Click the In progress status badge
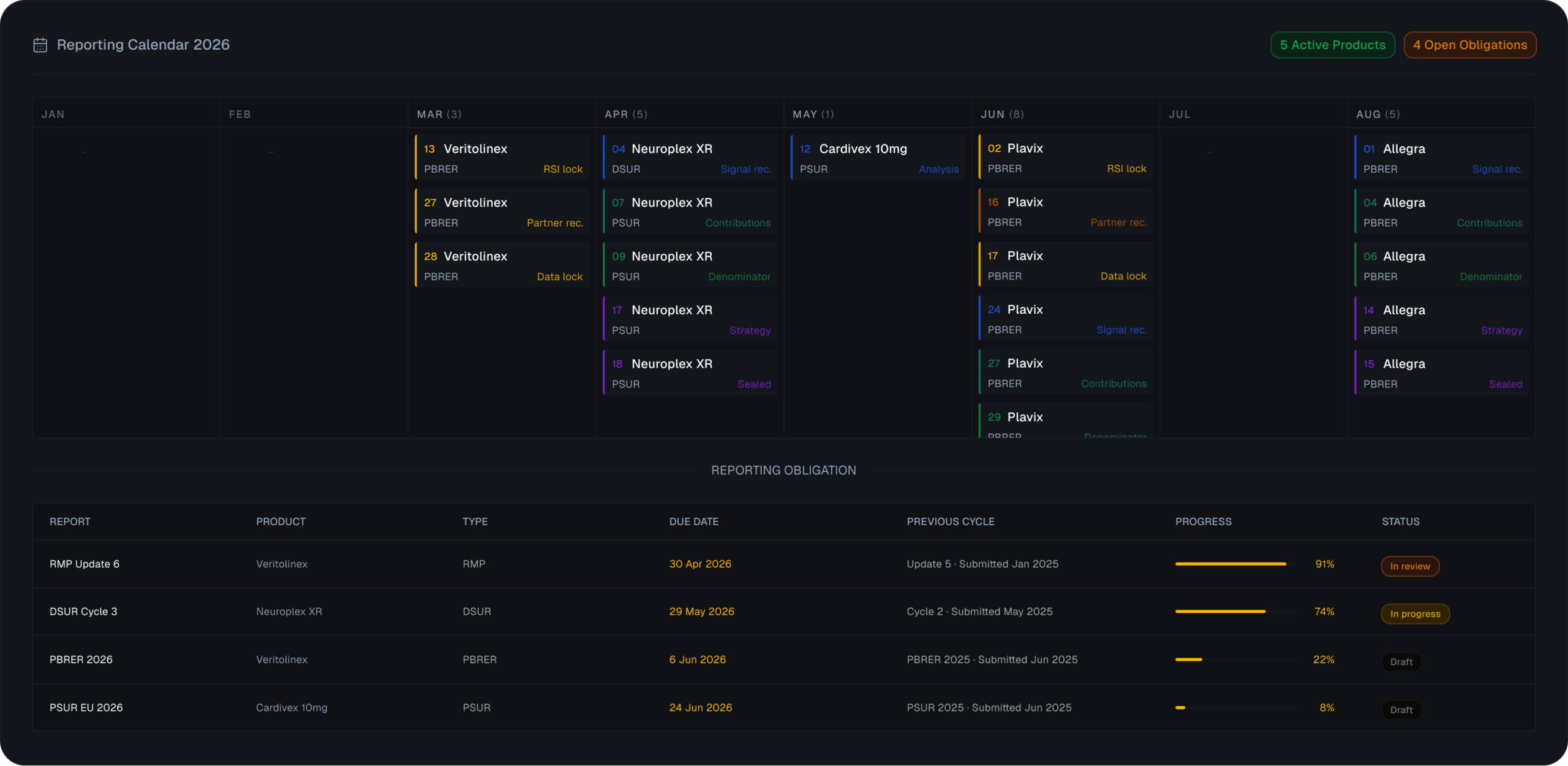 pos(1415,614)
